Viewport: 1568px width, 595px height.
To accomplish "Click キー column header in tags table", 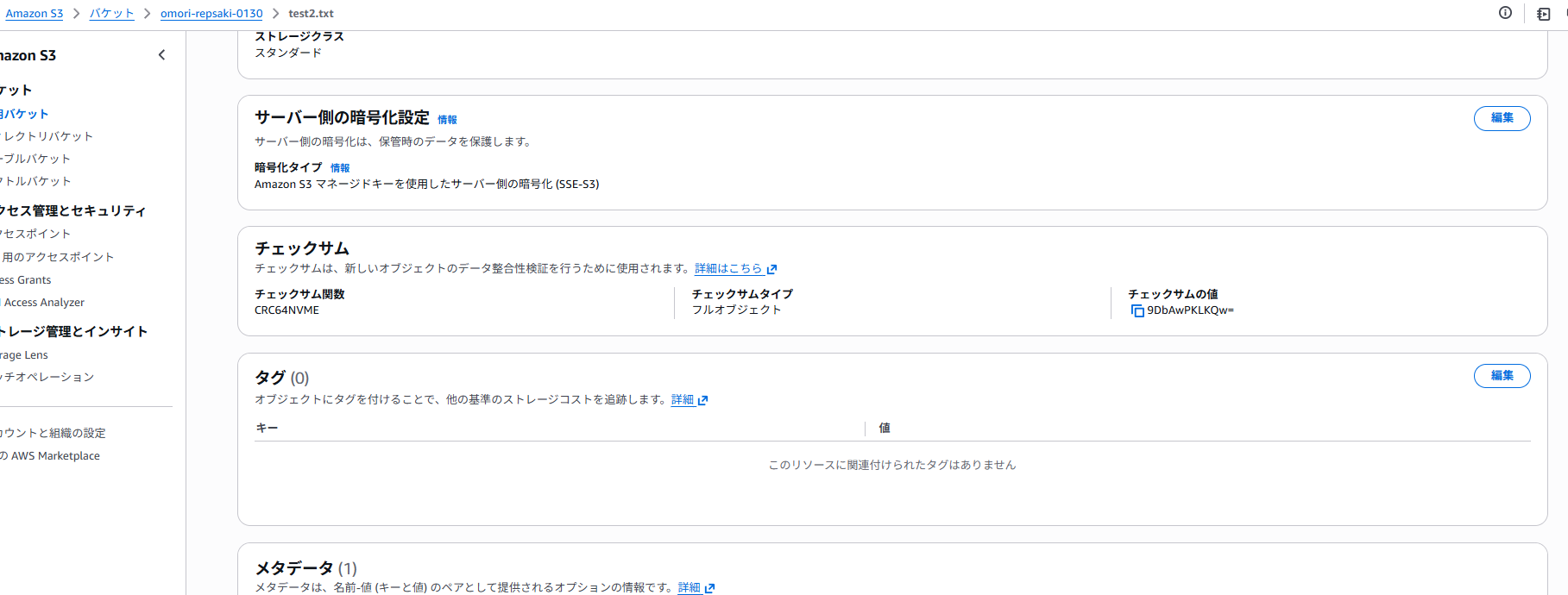I will [x=267, y=428].
